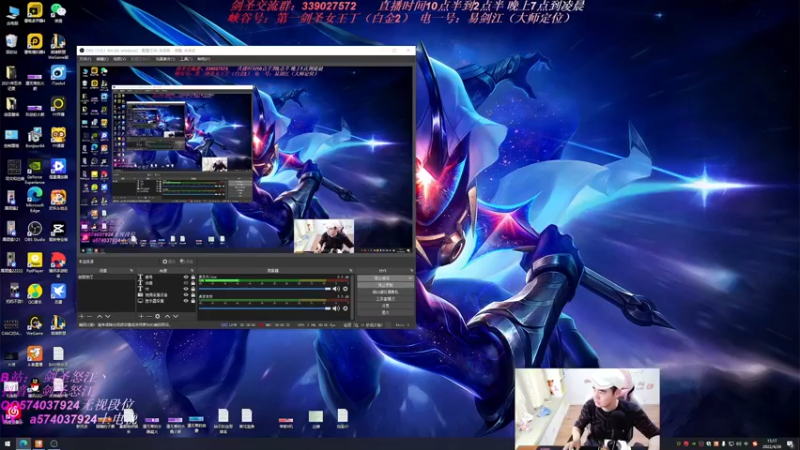Viewport: 800px width, 450px height.
Task: Open Microsoft Edge desktop shortcut
Action: pyautogui.click(x=35, y=199)
